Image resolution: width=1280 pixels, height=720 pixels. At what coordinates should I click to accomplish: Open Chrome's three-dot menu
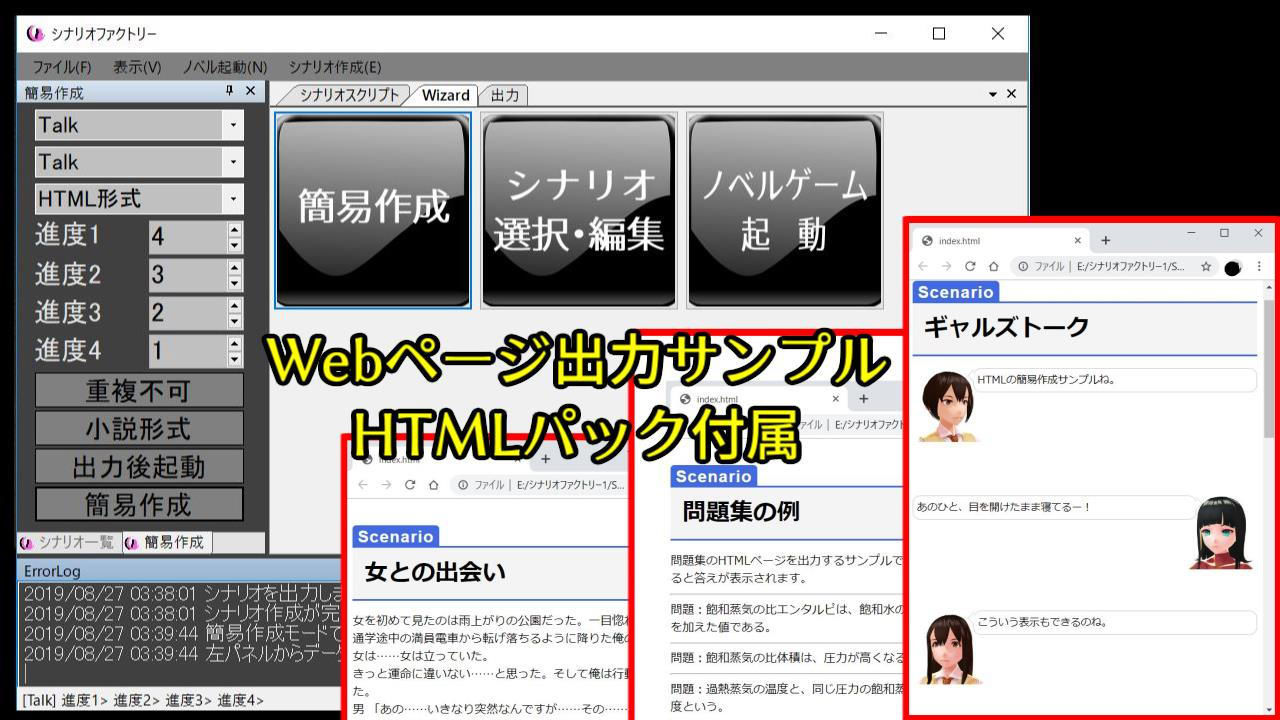1259,267
